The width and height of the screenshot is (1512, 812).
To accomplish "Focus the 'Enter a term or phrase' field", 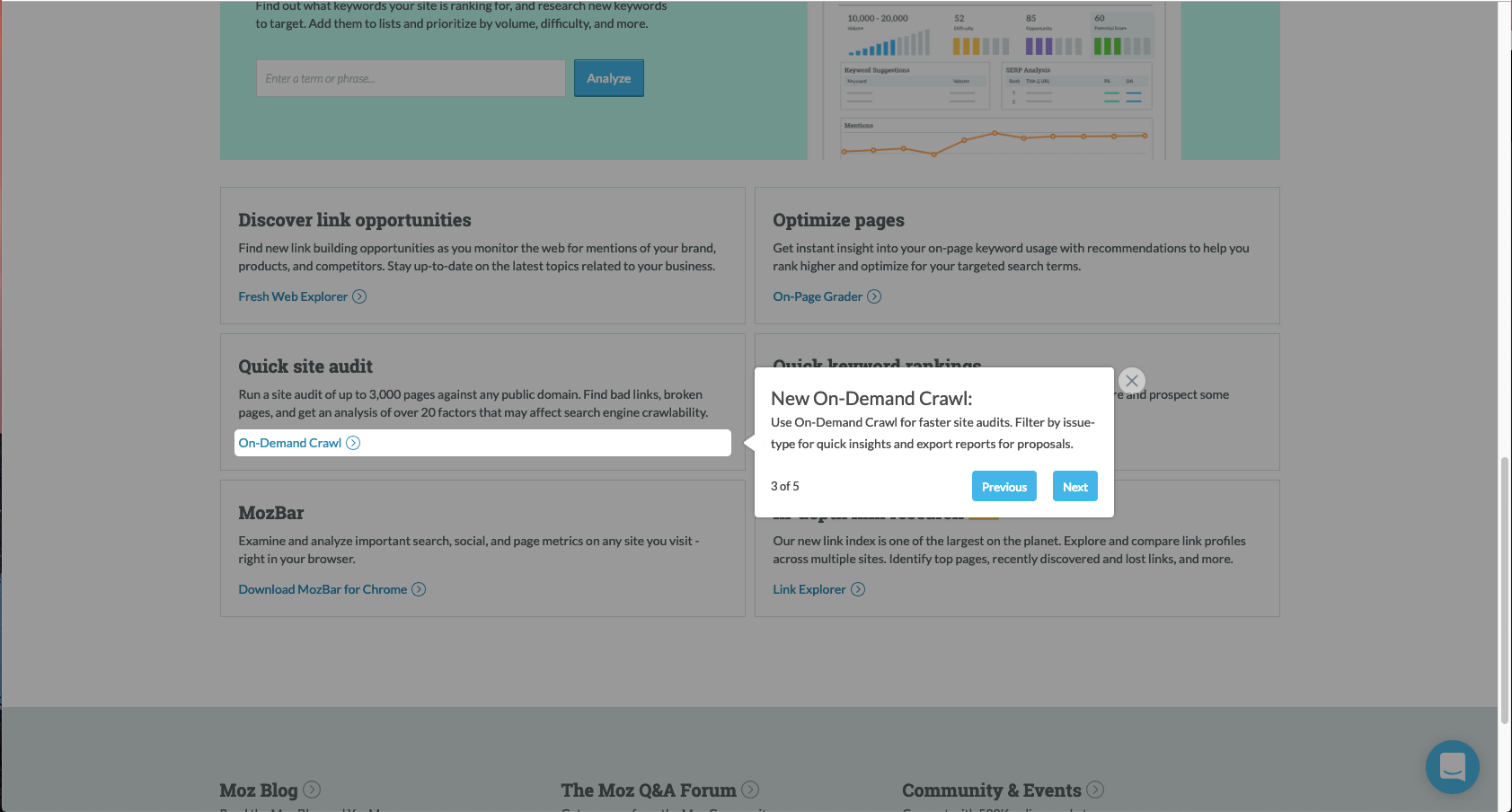I will [x=411, y=78].
